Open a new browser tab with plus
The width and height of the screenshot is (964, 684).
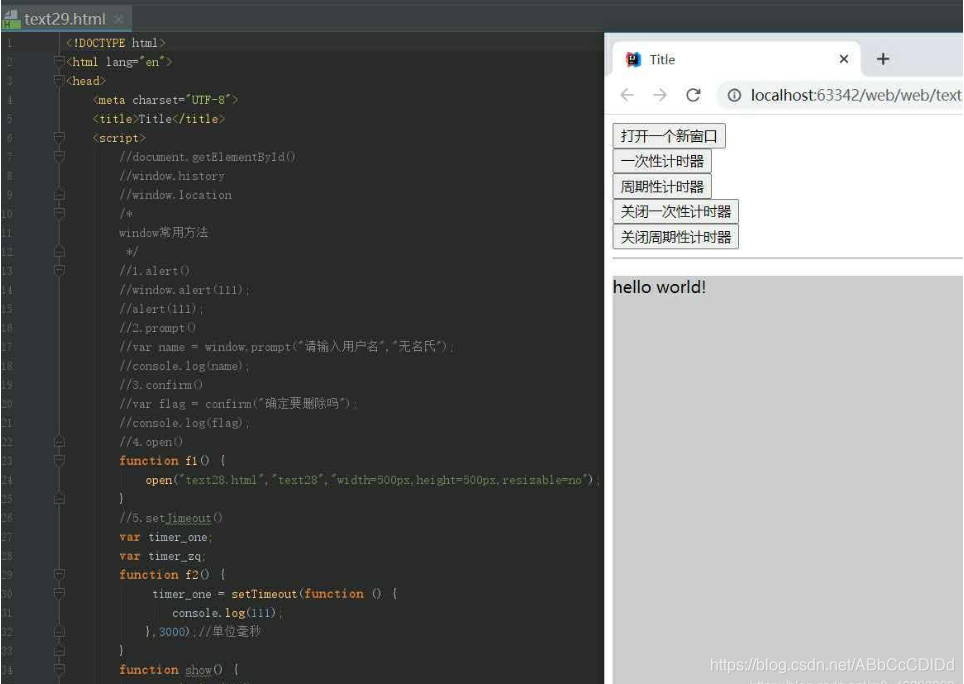pos(883,59)
